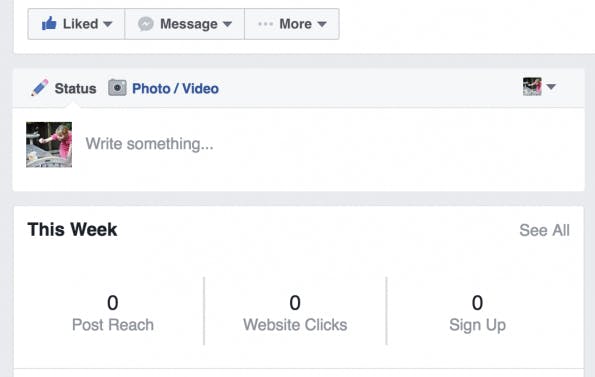Click the pencil Status icon
This screenshot has height=377, width=595.
pos(39,88)
